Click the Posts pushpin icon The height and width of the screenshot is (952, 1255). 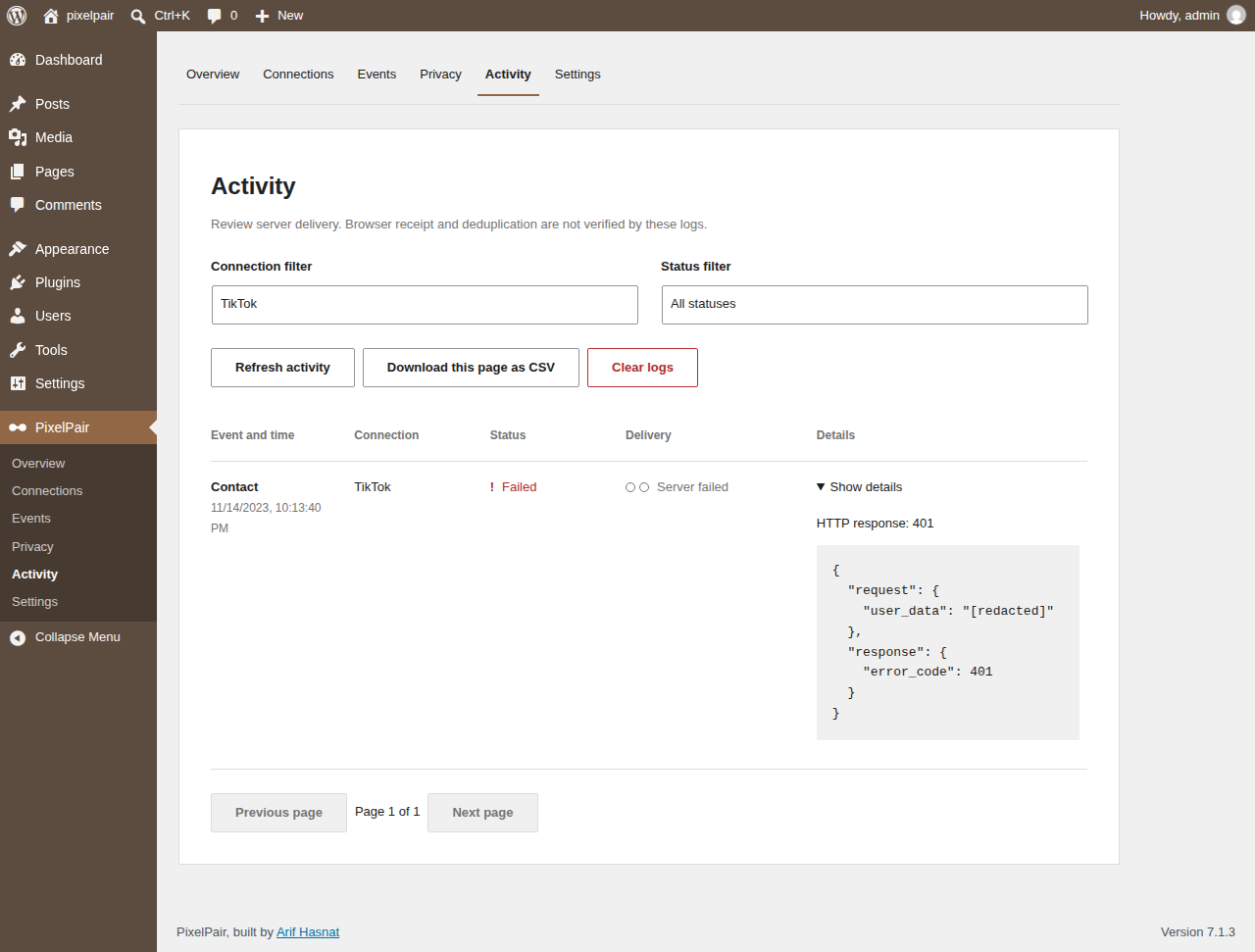18,104
